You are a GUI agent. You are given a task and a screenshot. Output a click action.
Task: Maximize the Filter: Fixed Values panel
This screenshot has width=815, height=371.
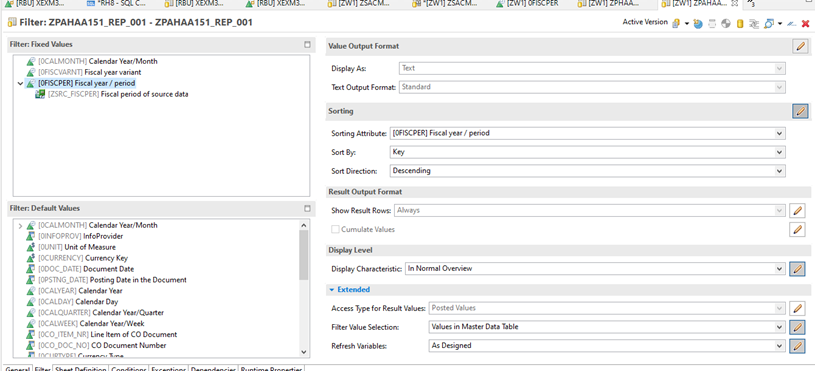click(307, 45)
